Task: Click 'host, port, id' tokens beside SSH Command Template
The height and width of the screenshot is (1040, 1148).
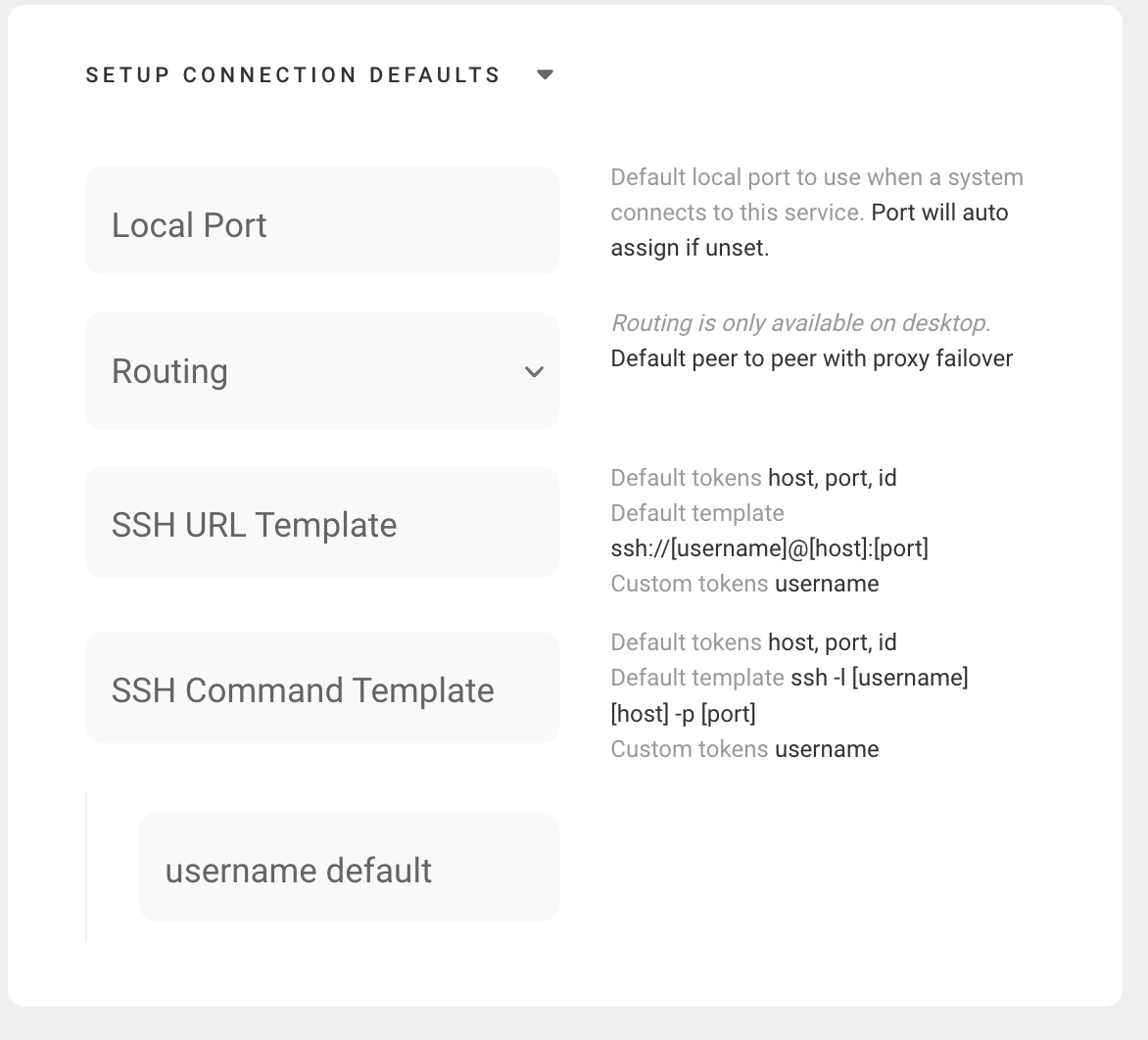Action: (x=833, y=642)
